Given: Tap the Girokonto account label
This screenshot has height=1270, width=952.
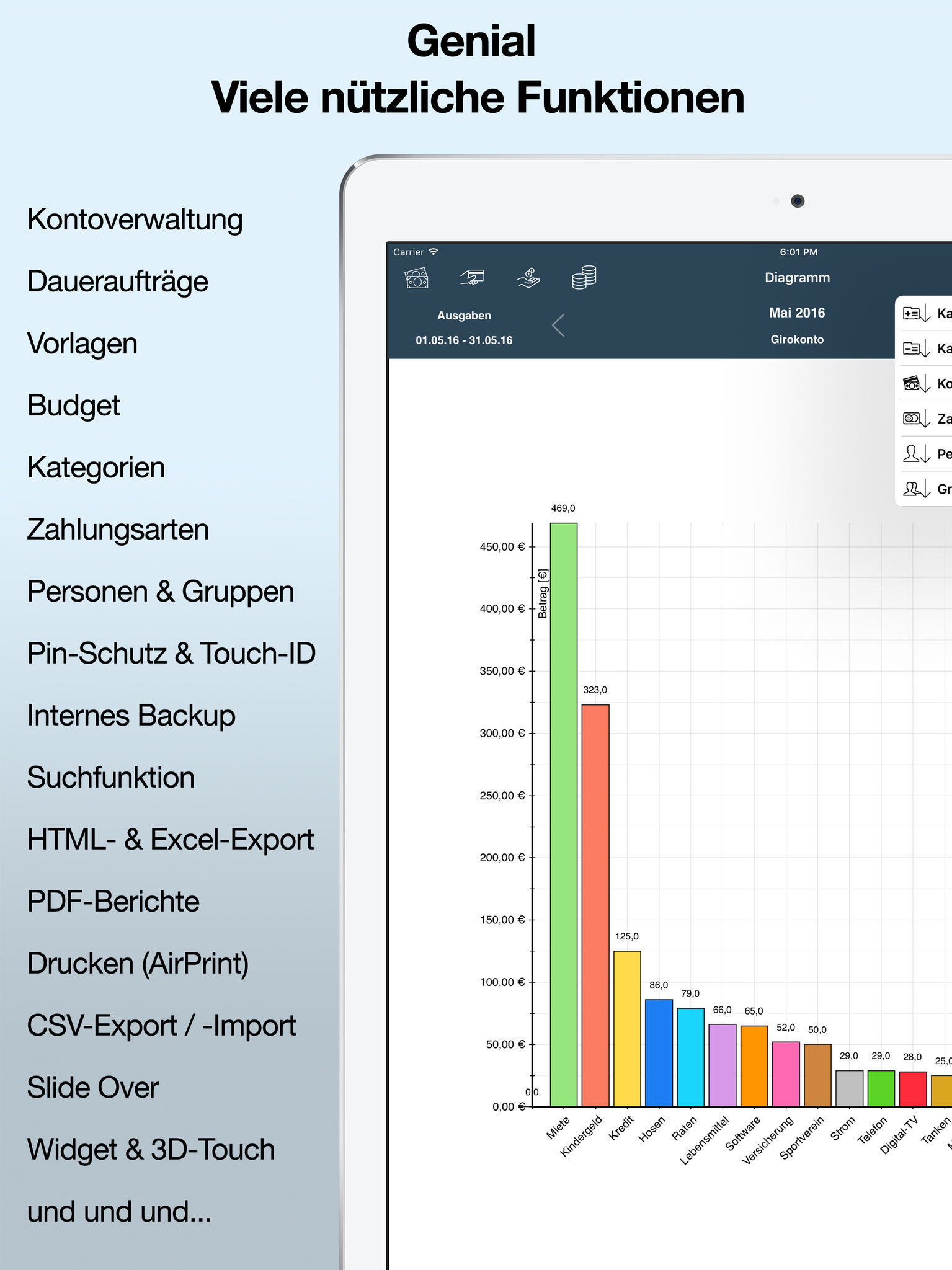Looking at the screenshot, I should click(x=797, y=339).
